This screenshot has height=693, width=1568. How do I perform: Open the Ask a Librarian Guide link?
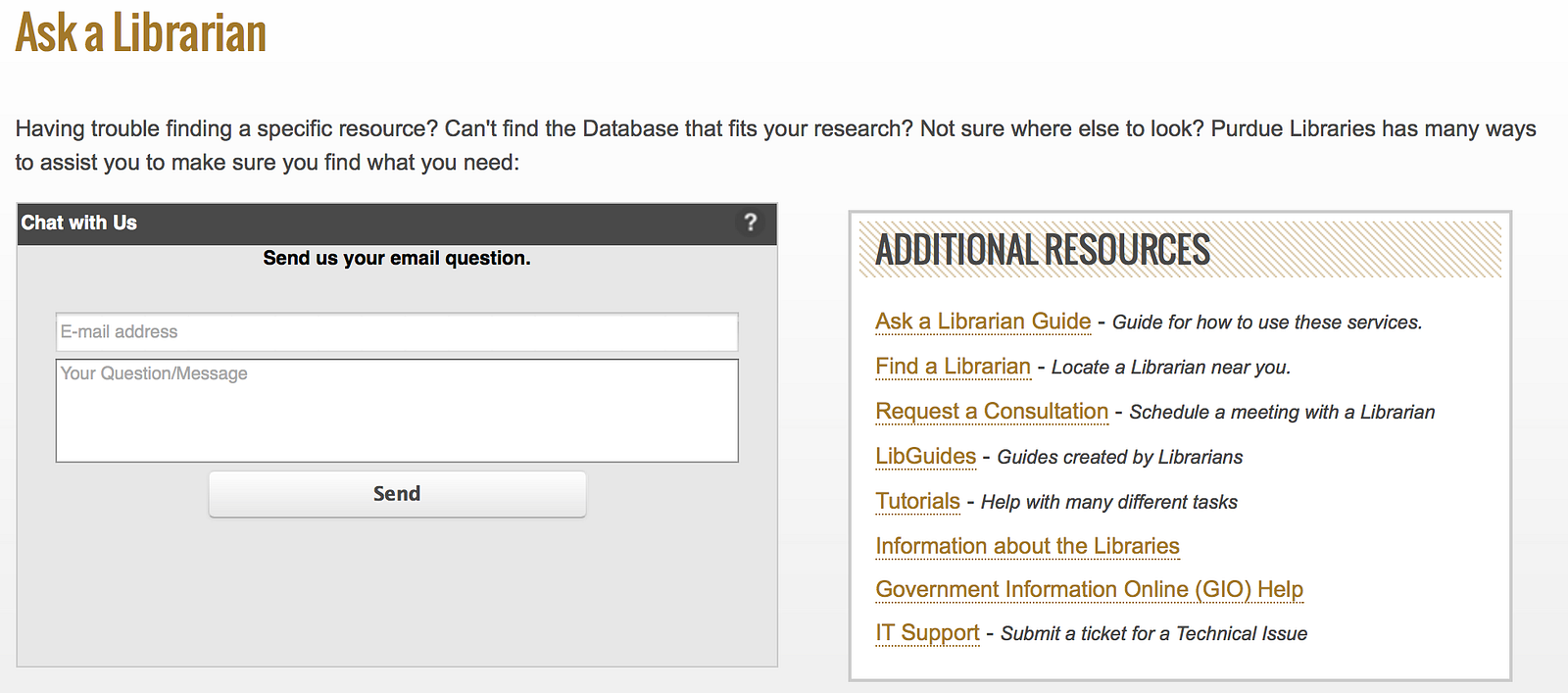(983, 322)
